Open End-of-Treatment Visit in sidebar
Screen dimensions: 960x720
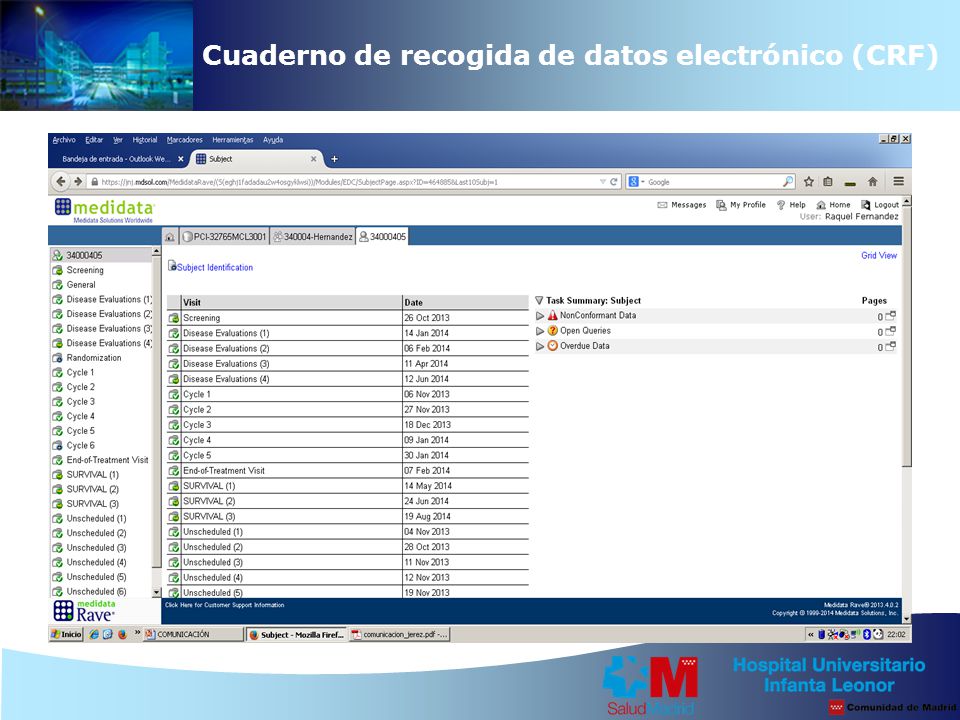(107, 460)
